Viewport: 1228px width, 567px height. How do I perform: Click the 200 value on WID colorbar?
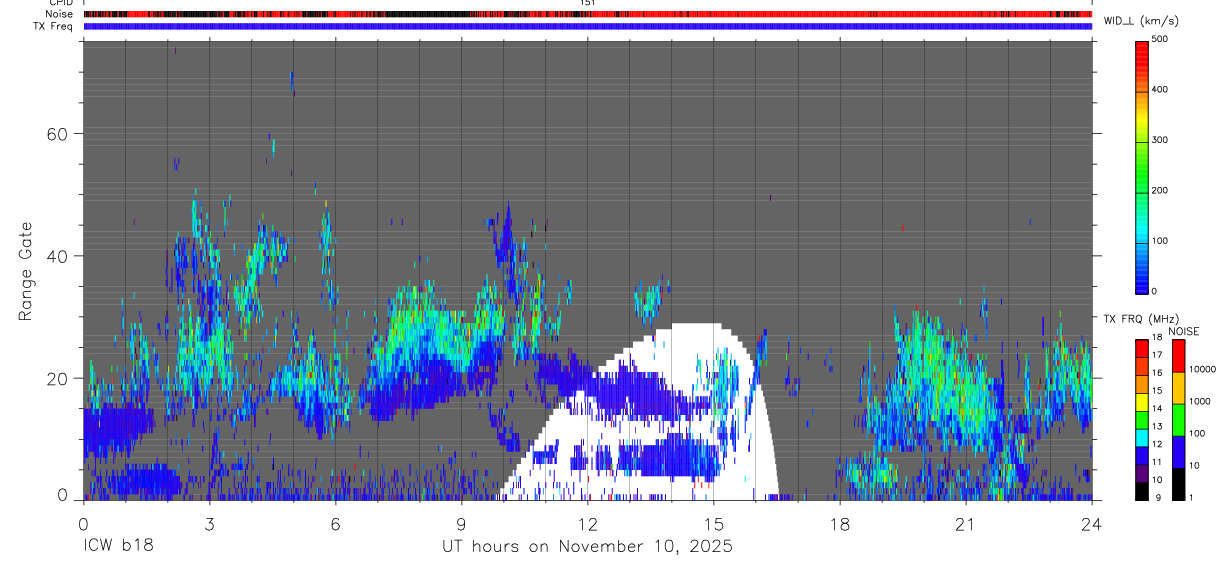(x=1160, y=190)
